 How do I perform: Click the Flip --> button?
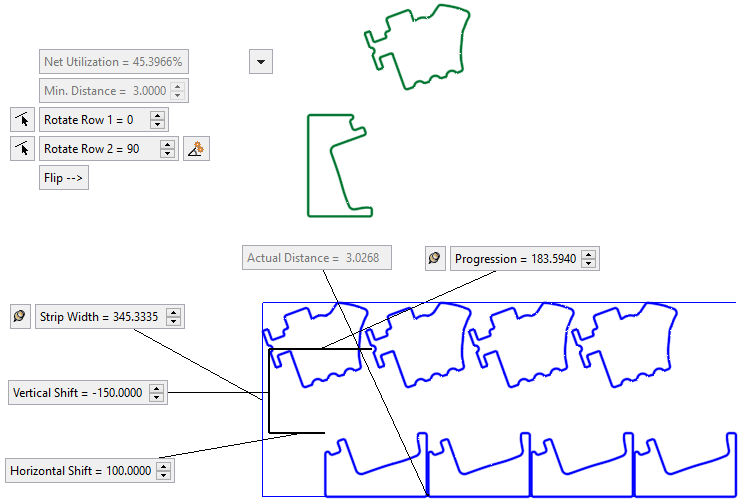64,178
